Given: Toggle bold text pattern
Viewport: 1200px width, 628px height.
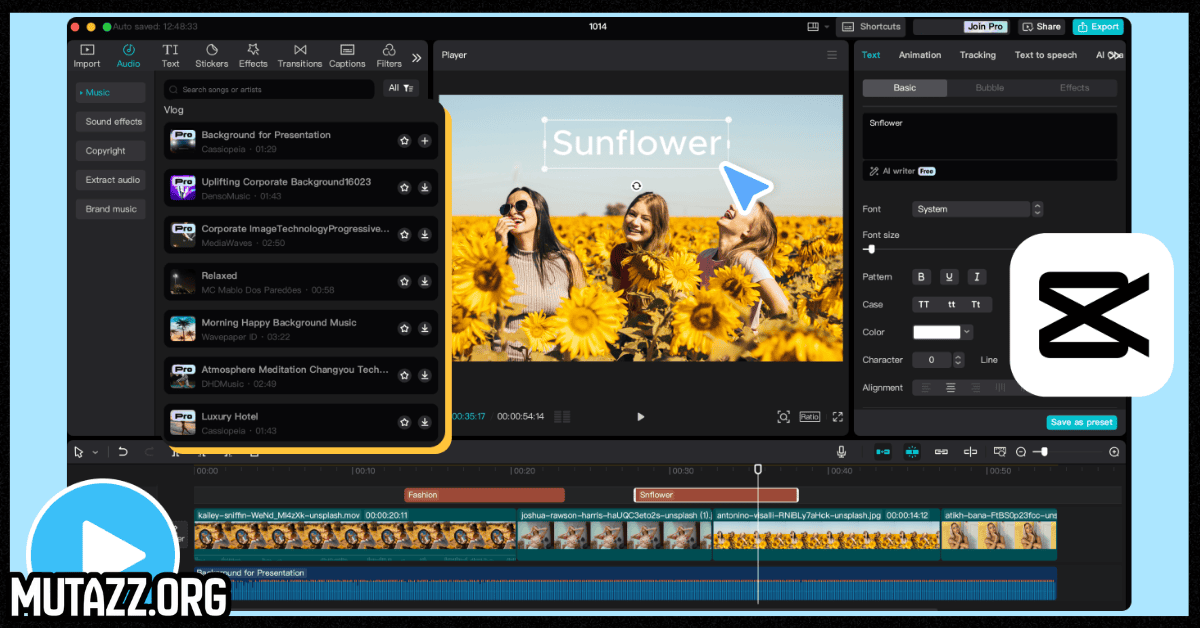Looking at the screenshot, I should pyautogui.click(x=921, y=277).
